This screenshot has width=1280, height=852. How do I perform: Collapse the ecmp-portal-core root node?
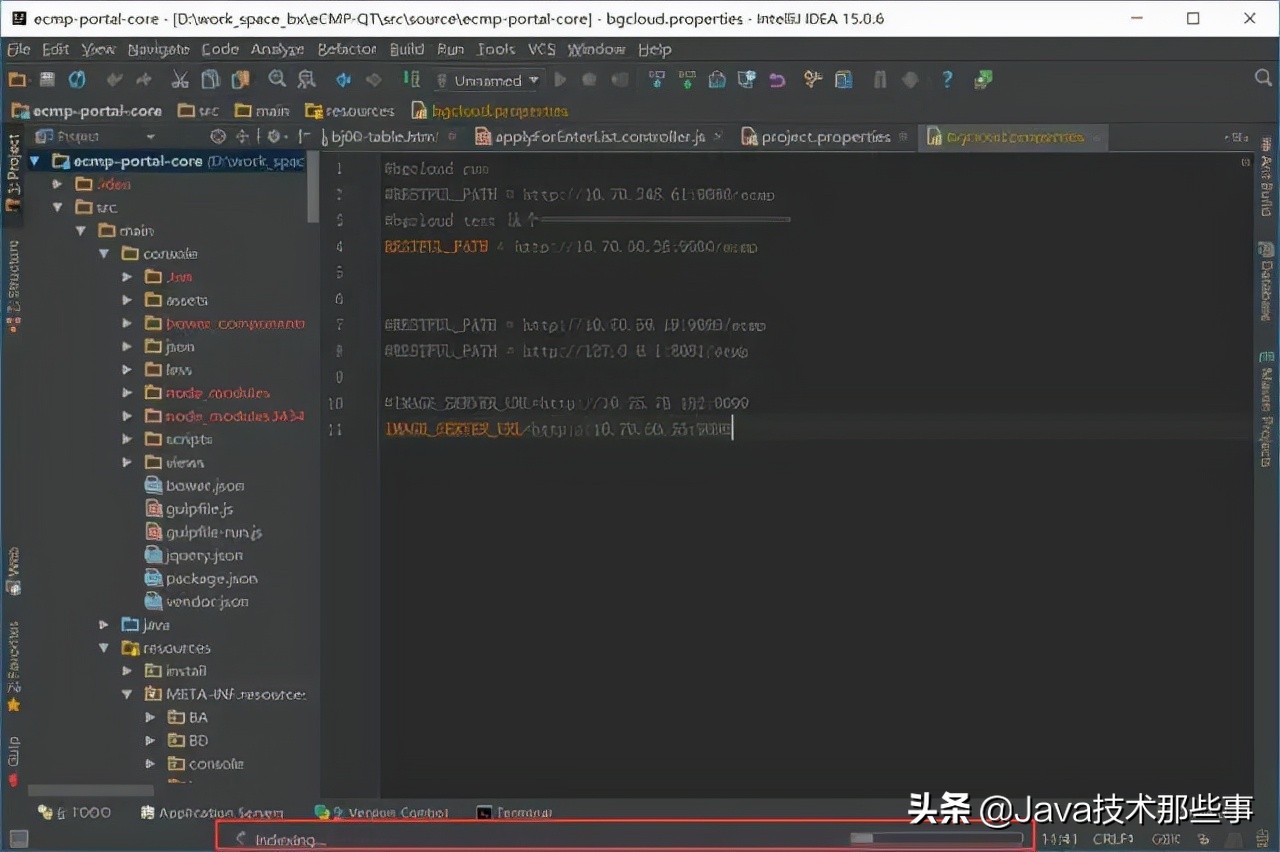point(35,161)
